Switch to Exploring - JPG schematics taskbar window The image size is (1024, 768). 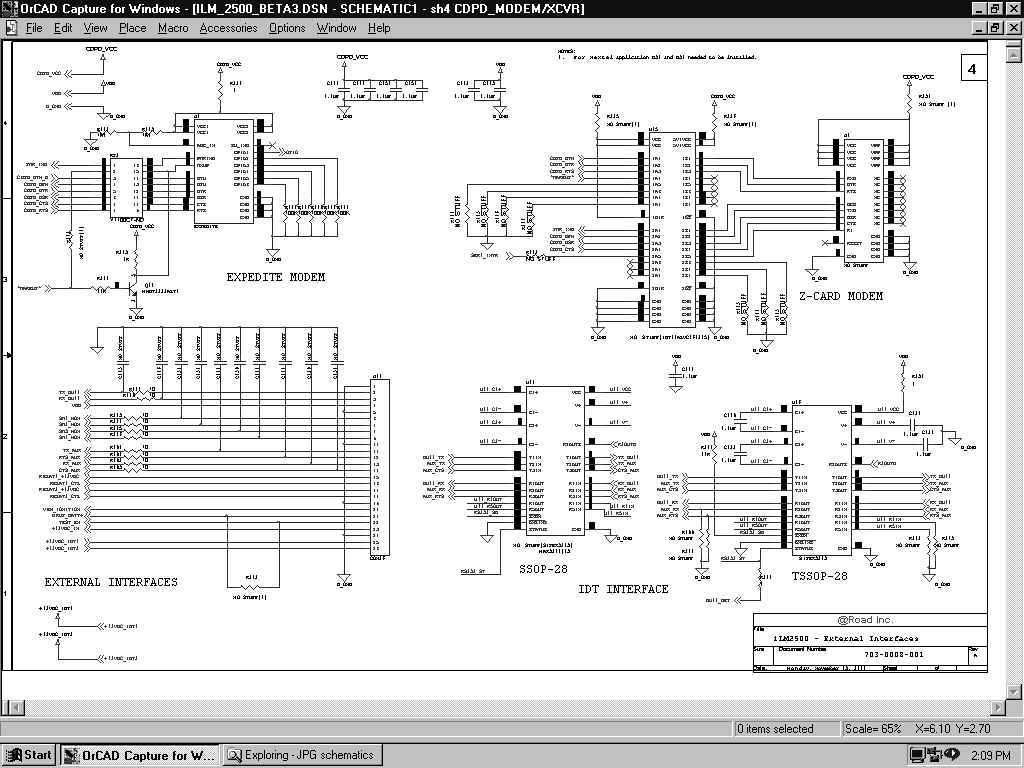pyautogui.click(x=302, y=755)
